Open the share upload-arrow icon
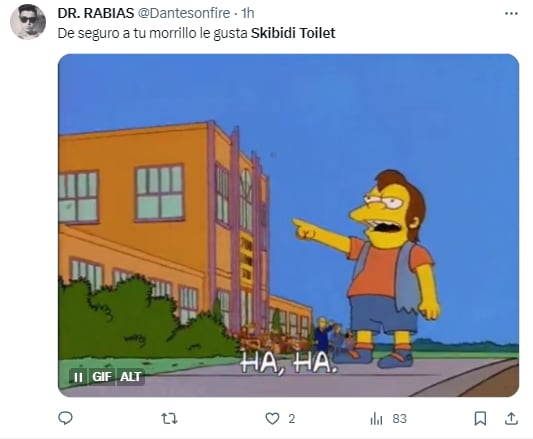Viewport: 533px width, 439px height. coord(511,419)
